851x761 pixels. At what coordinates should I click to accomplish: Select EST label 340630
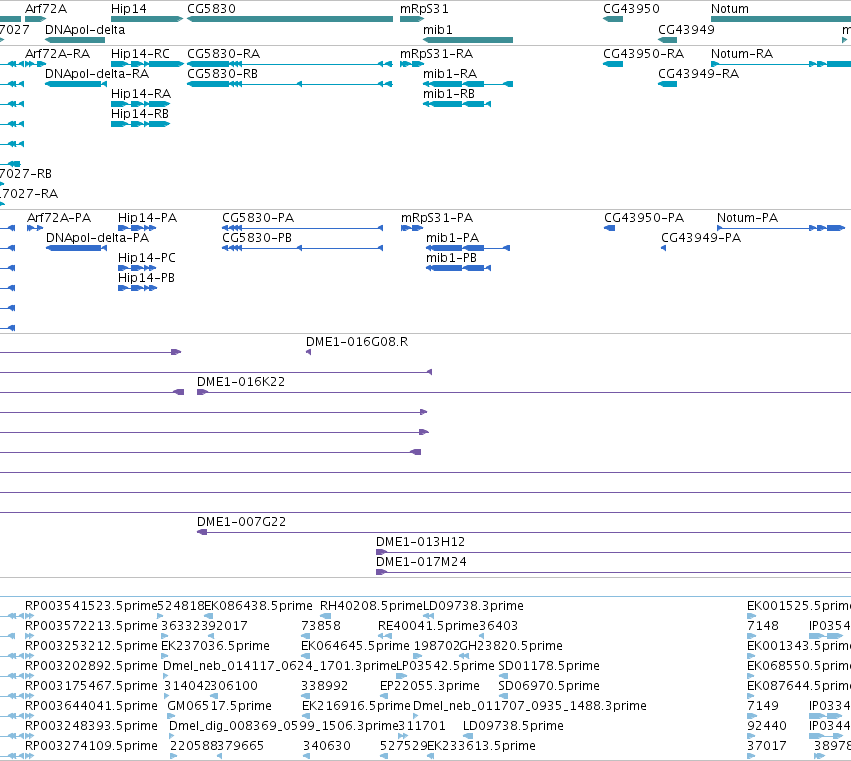[x=327, y=746]
